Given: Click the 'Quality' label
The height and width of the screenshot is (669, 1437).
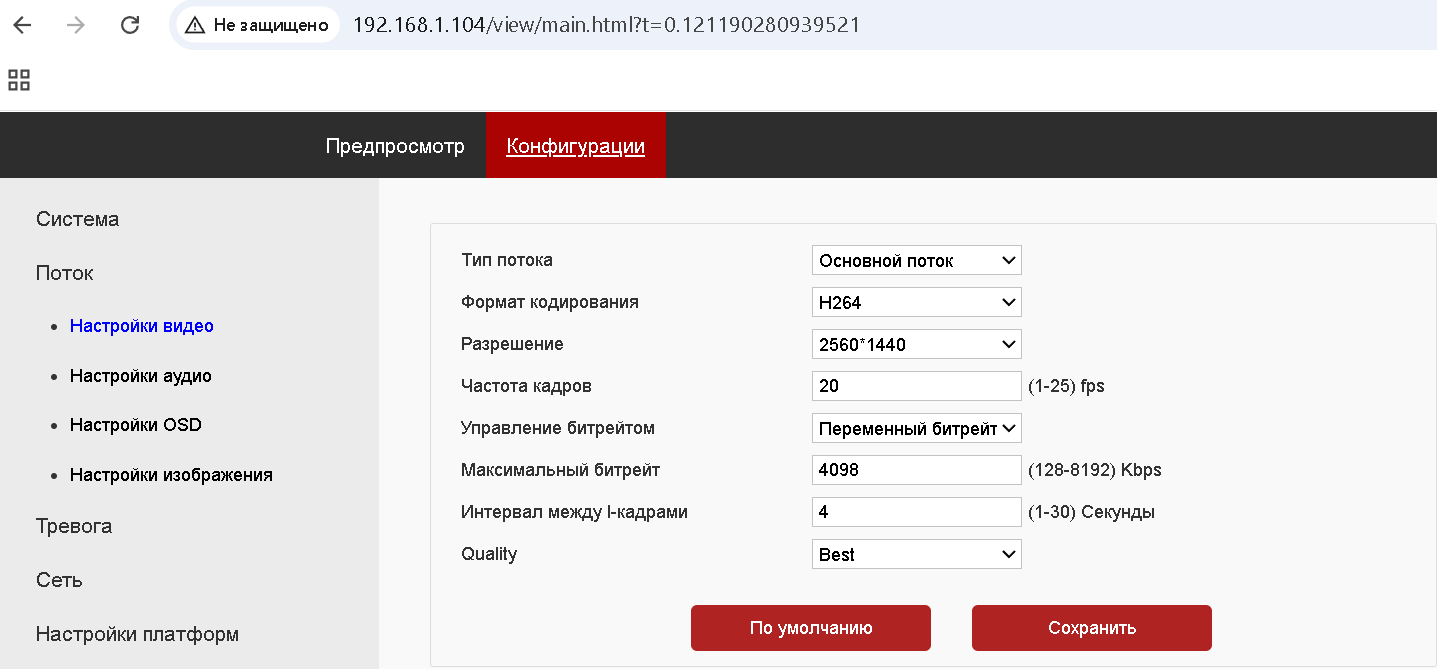Looking at the screenshot, I should click(489, 554).
